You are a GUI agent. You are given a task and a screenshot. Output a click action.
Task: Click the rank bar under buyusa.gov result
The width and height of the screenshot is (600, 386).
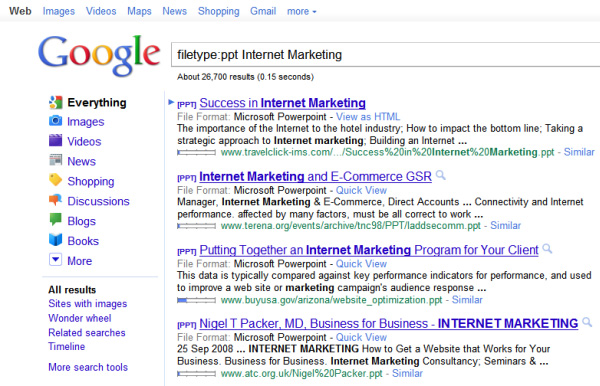(196, 300)
